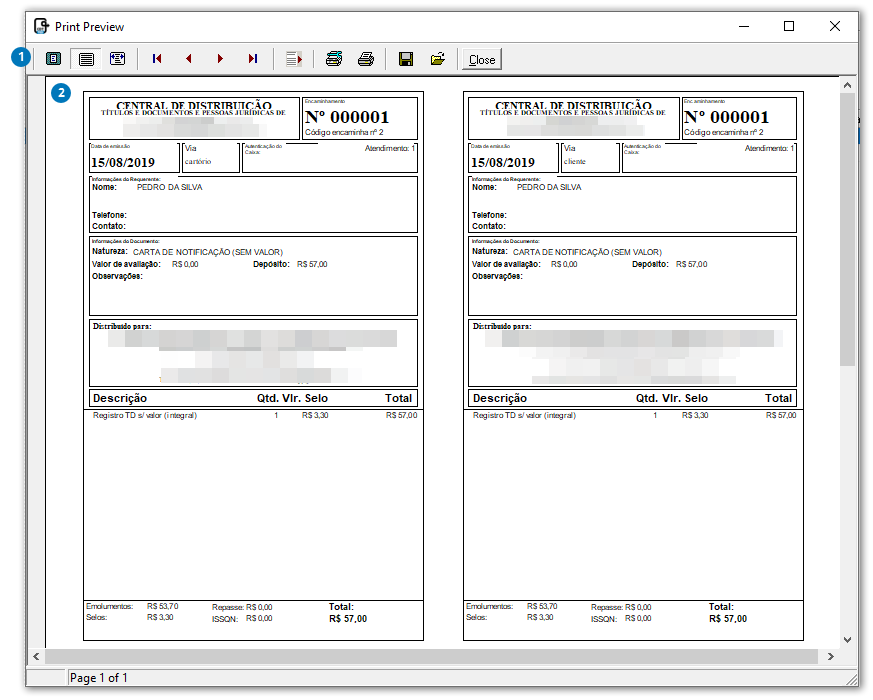Click horizontal scrollbar right arrow

coord(831,657)
